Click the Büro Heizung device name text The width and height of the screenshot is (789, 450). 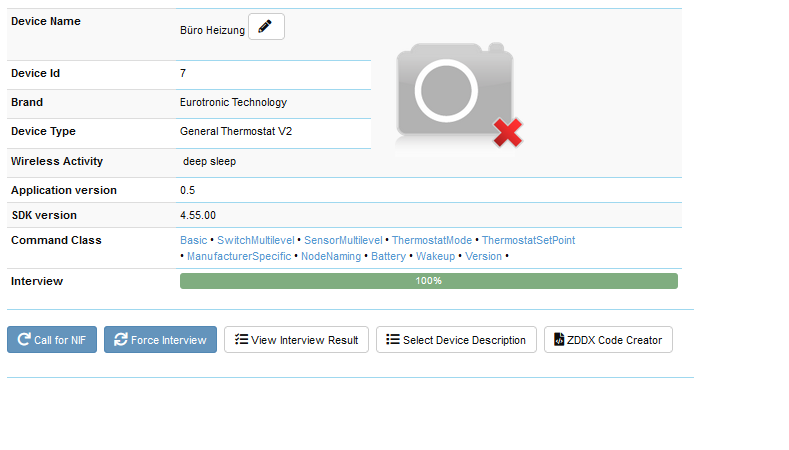pos(212,31)
